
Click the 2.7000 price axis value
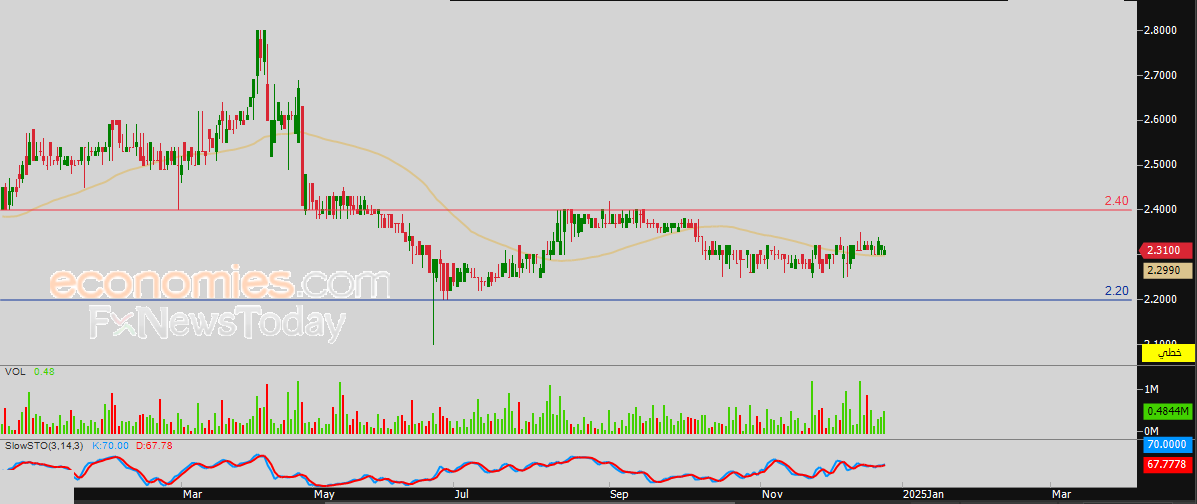1160,75
